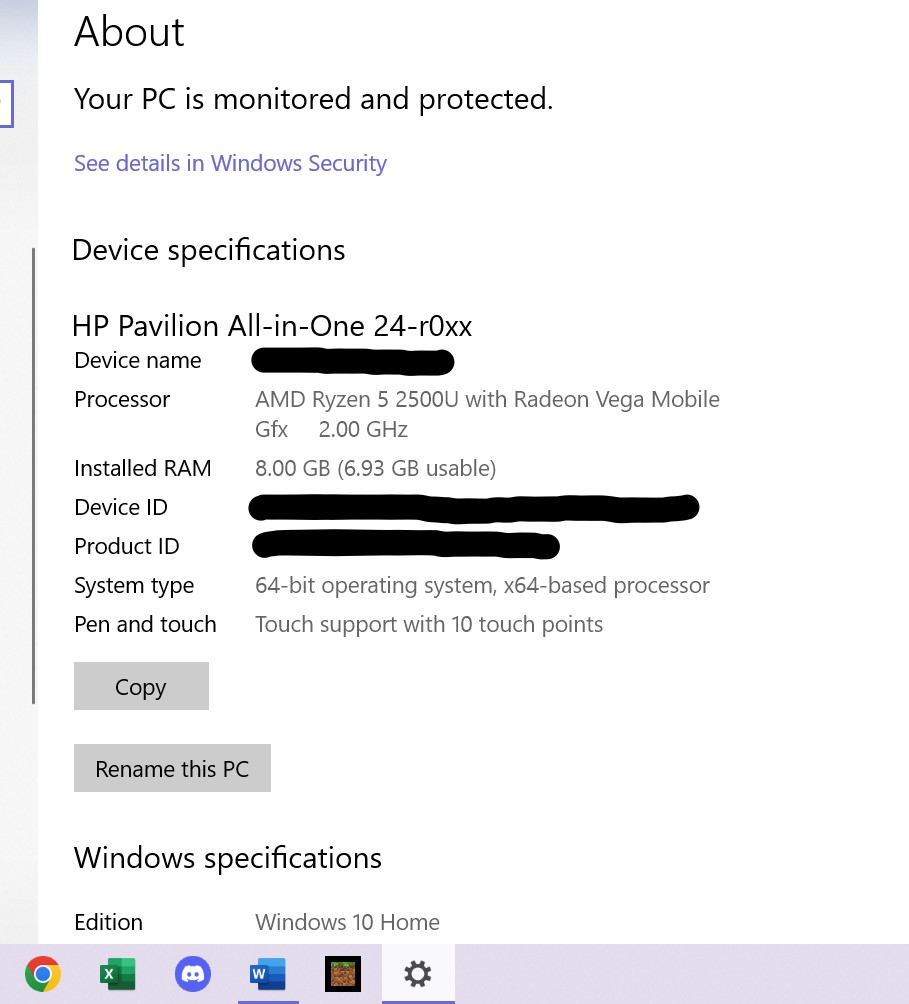
Task: Select the AMD Ryzen 5 processor text
Action: click(x=487, y=399)
